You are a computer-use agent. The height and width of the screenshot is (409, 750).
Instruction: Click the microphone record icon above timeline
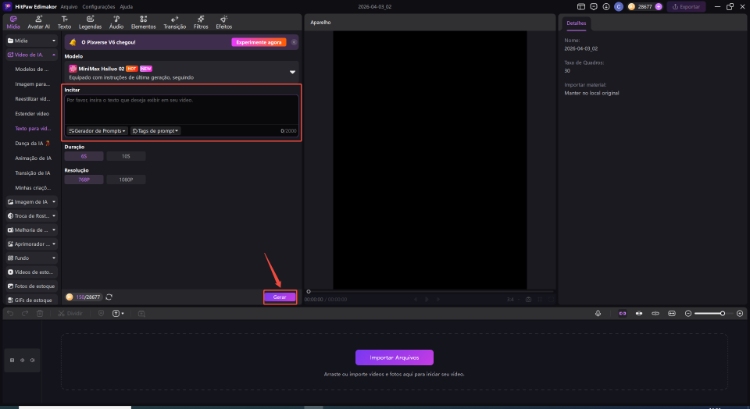pos(597,313)
